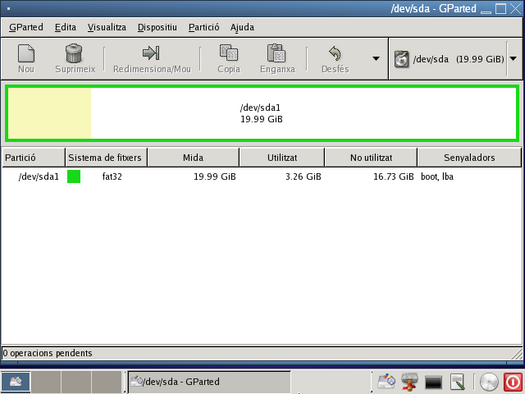Click the Copia copy icon
The image size is (525, 394).
click(229, 53)
